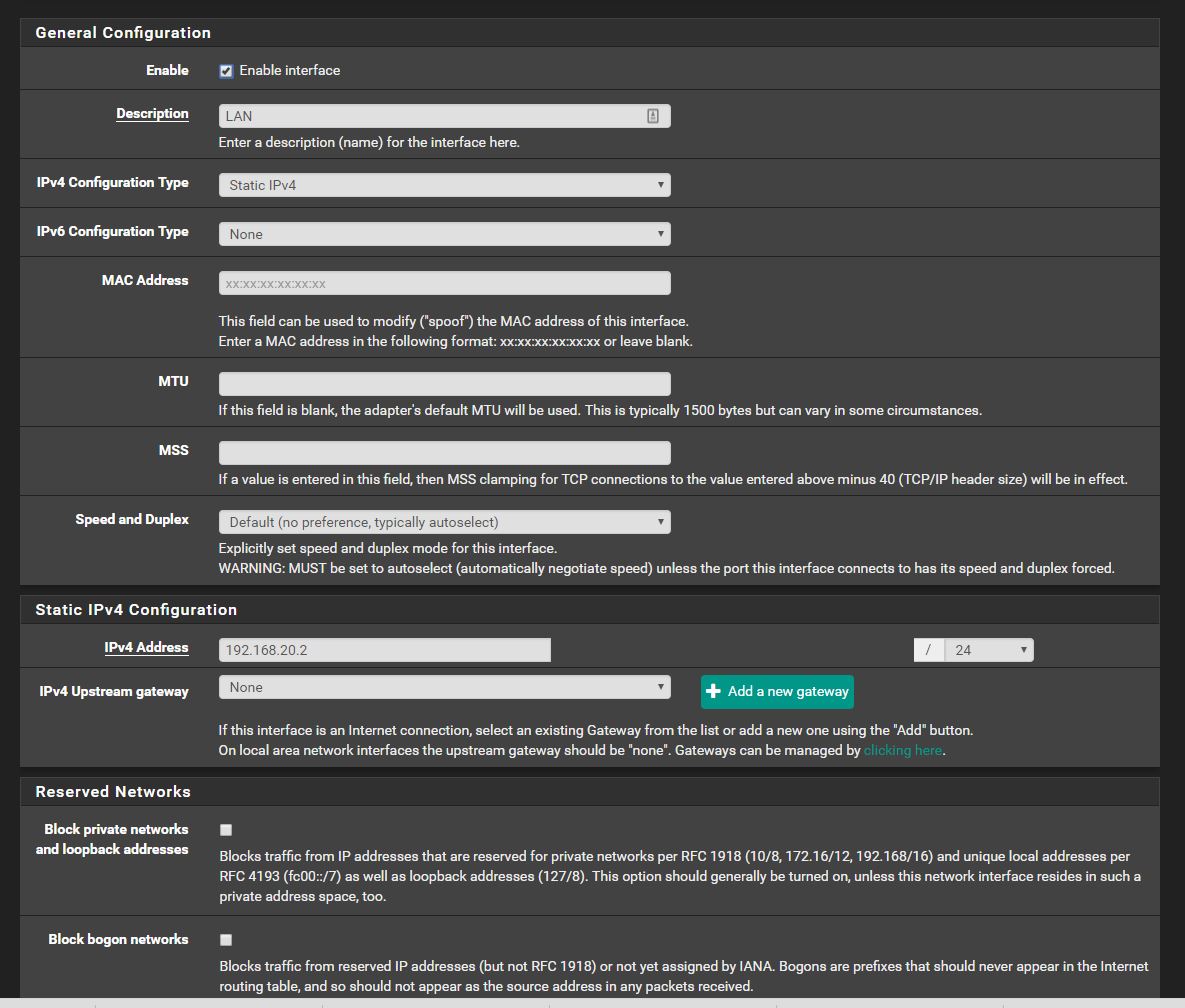The height and width of the screenshot is (1008, 1185).
Task: Tick the Block bogon networks checkbox
Action: tap(226, 940)
